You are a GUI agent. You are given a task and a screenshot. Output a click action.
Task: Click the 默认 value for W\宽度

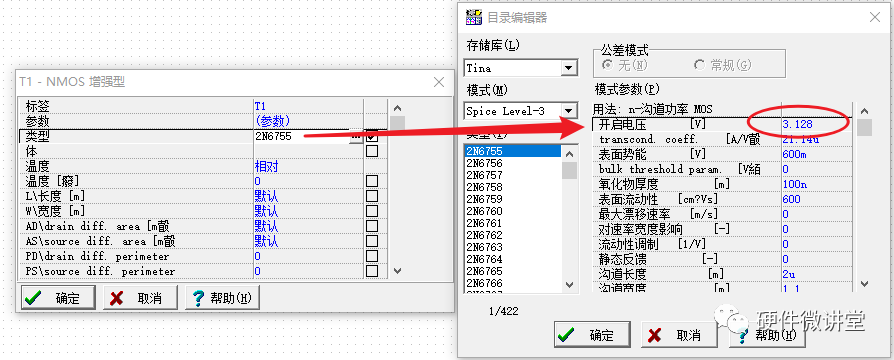(266, 211)
